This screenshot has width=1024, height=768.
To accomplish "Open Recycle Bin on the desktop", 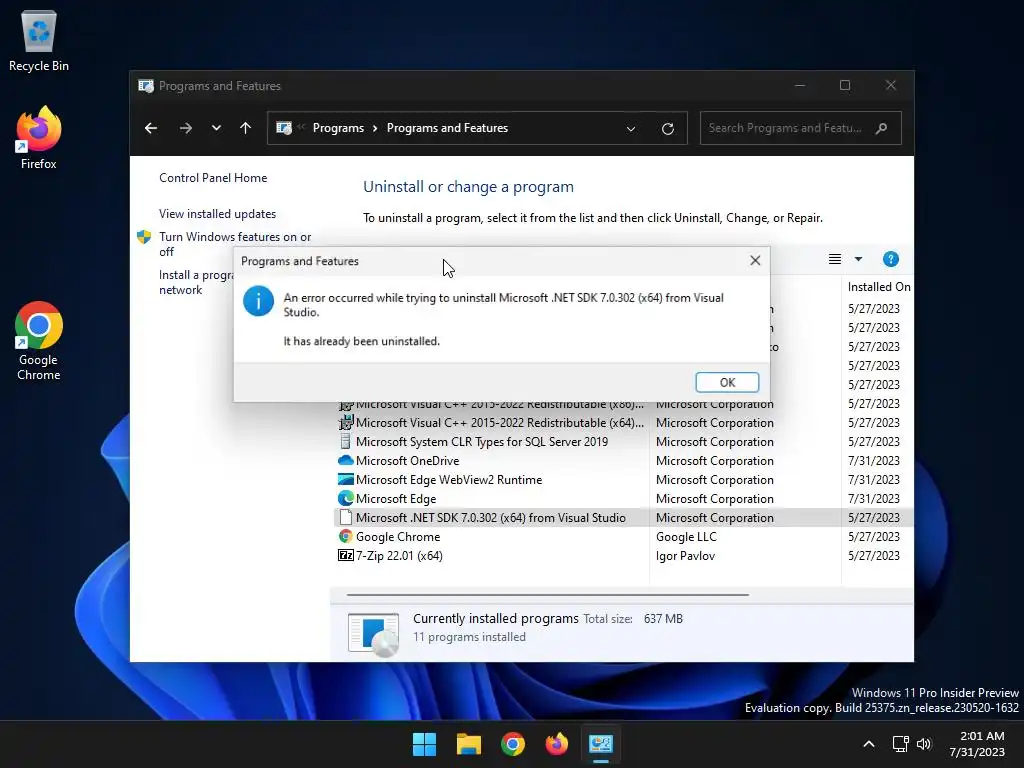I will point(39,42).
